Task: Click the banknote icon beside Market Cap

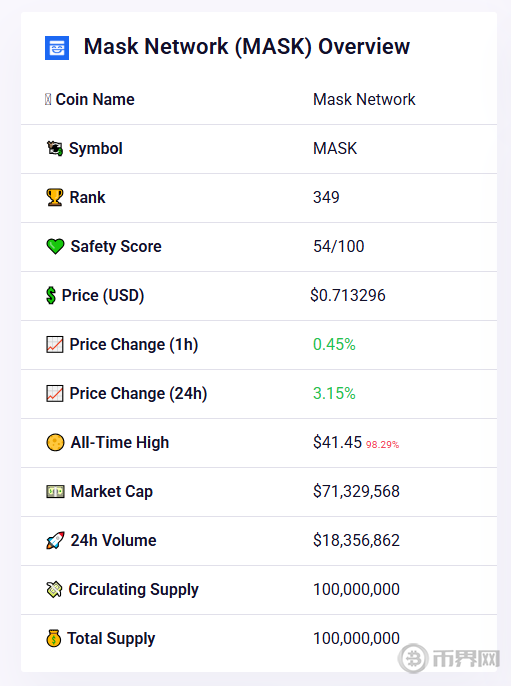Action: pyautogui.click(x=55, y=492)
